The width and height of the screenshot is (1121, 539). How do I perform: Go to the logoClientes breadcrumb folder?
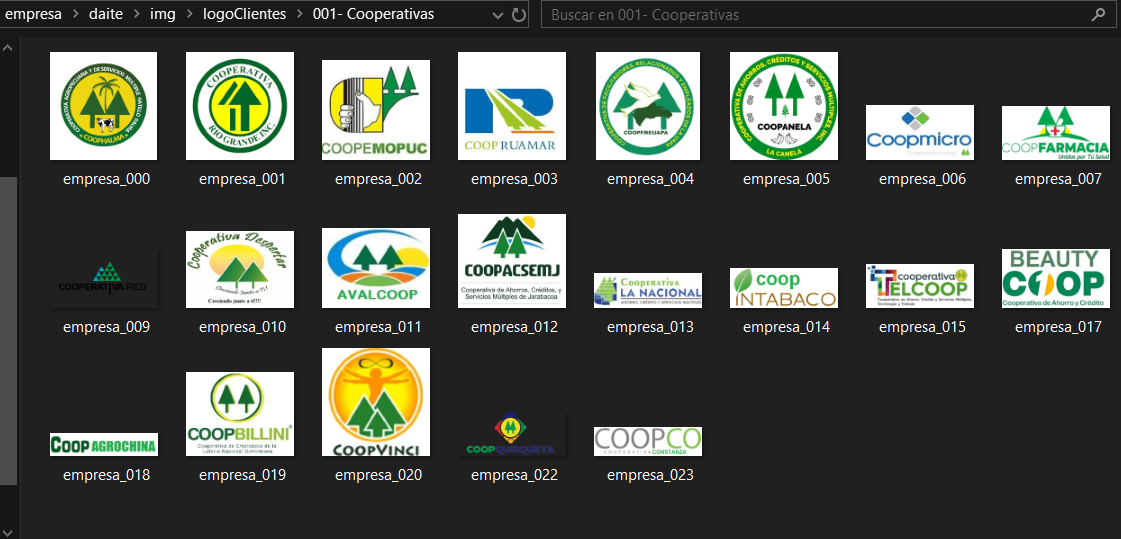tap(243, 14)
